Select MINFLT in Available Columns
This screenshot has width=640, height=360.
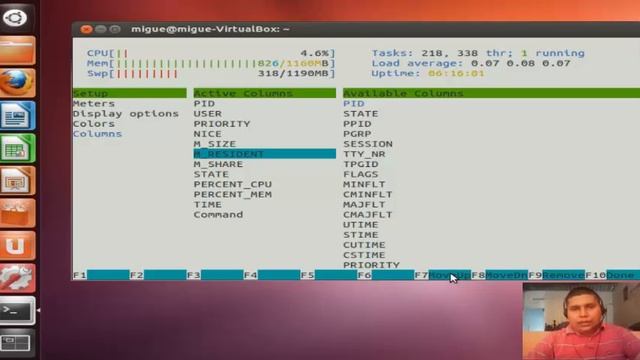pyautogui.click(x=364, y=184)
